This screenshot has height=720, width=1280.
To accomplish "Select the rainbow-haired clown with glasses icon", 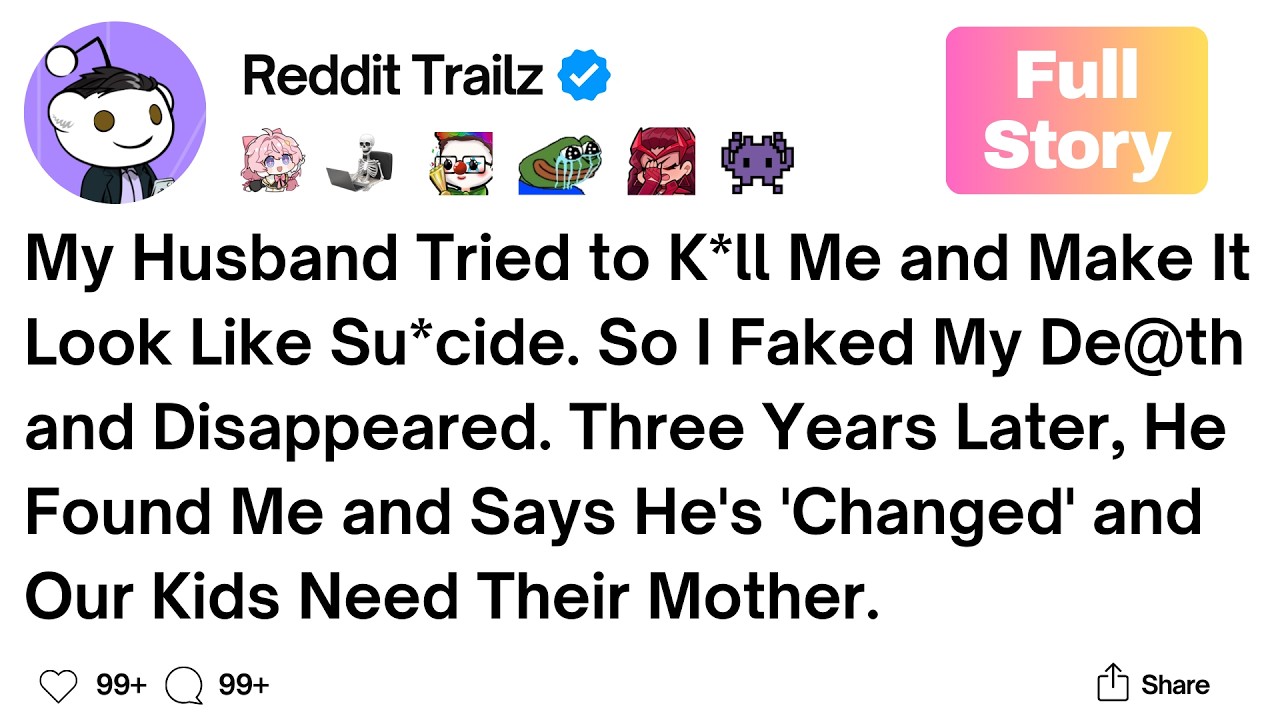I will [x=462, y=163].
